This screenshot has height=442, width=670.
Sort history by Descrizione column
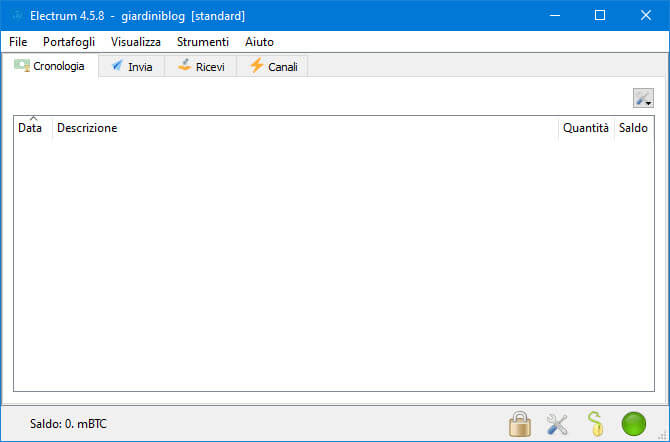click(305, 128)
